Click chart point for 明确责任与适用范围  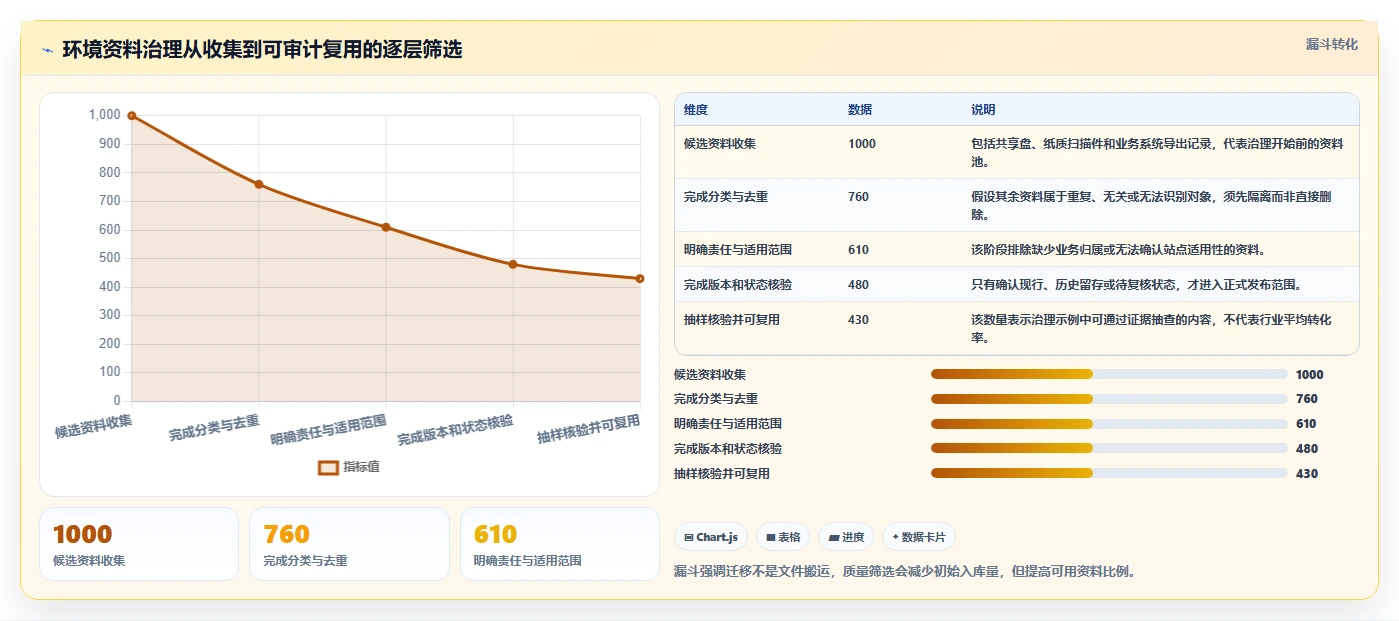[386, 227]
